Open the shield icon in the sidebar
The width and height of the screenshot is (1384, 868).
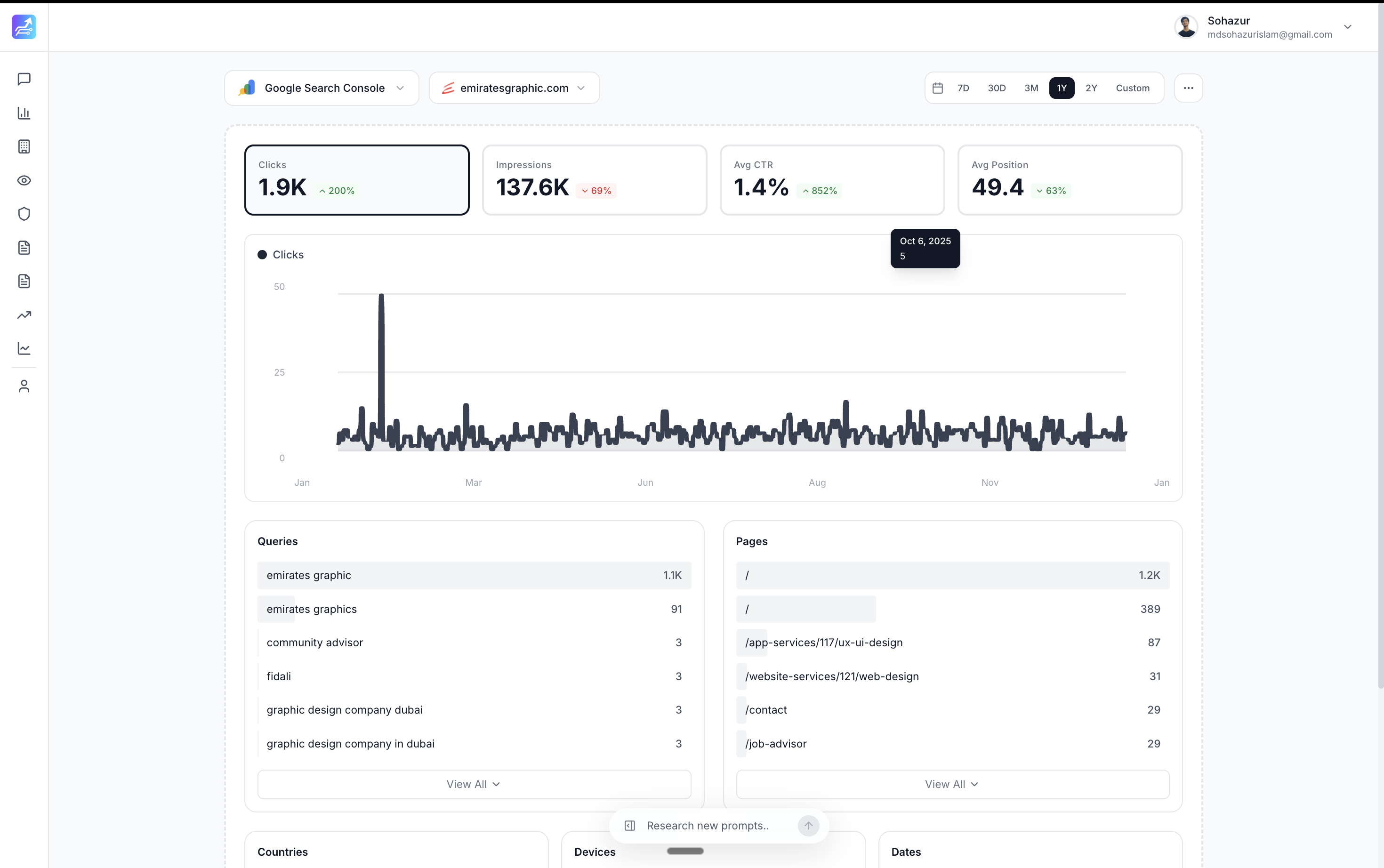point(24,214)
